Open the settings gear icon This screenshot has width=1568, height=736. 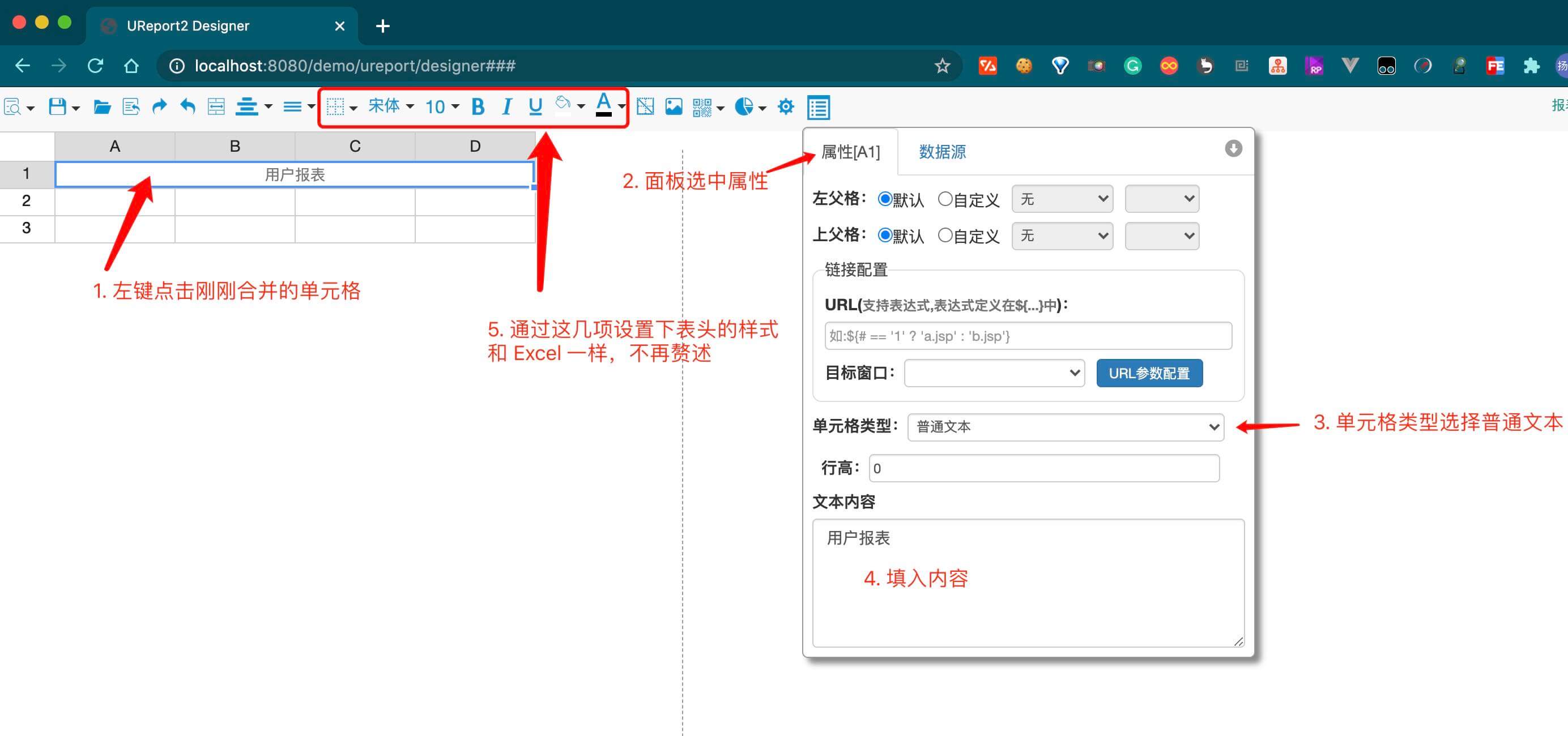[786, 107]
